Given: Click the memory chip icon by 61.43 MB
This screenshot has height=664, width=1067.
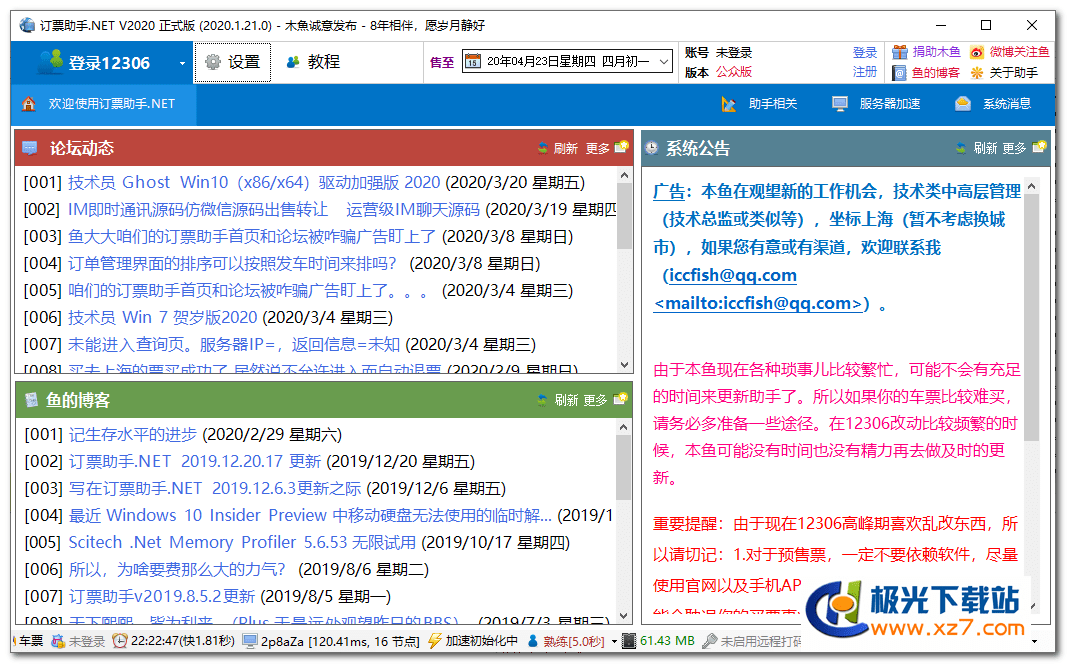Looking at the screenshot, I should click(x=629, y=641).
